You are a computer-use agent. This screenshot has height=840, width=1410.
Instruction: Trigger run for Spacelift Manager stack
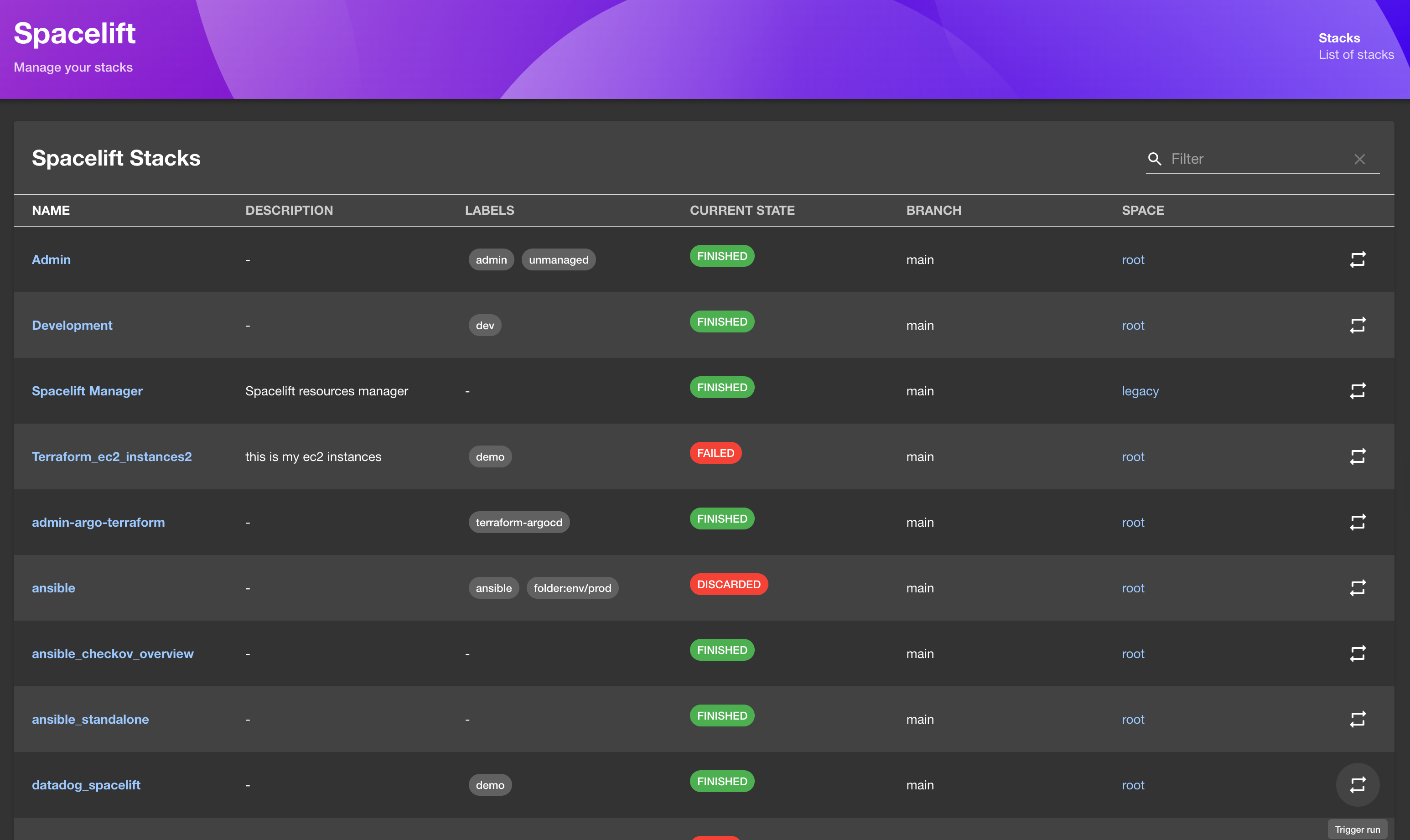(x=1358, y=390)
